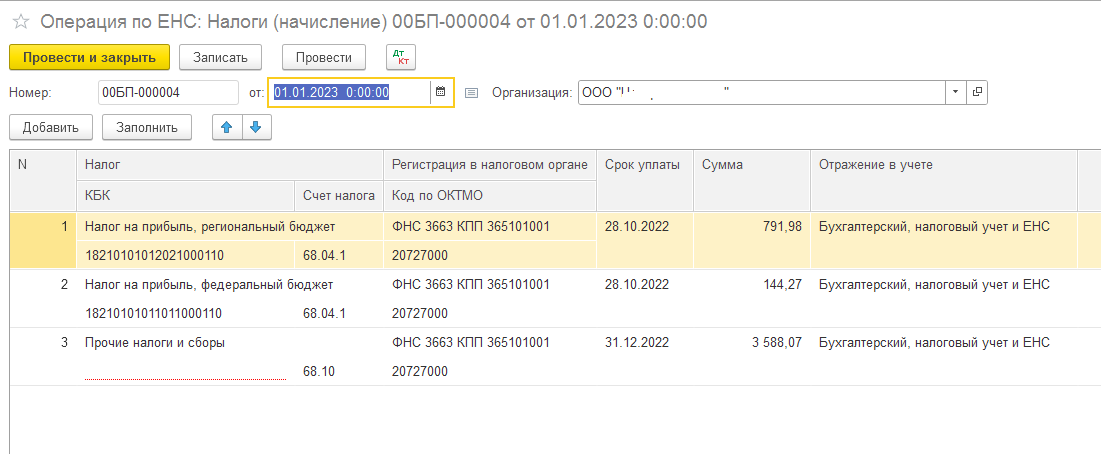
Task: Focus the Номер input field
Action: 167,92
